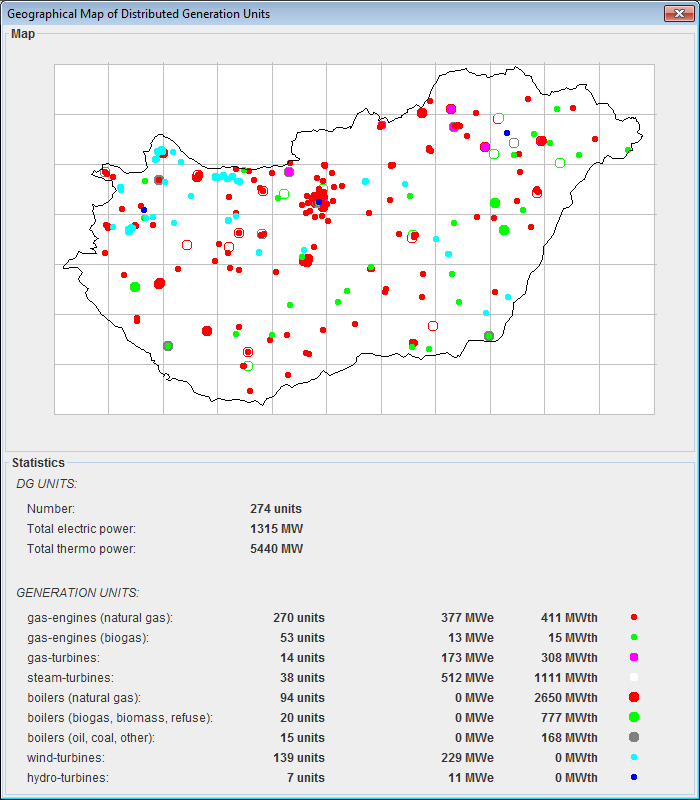This screenshot has height=800, width=700.
Task: Select the '1315 MW' total electric power value
Action: point(276,529)
